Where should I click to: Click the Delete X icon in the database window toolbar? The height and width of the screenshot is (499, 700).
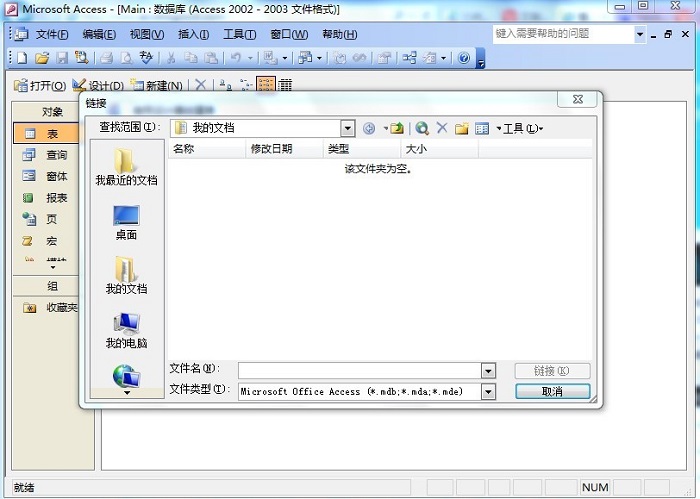(201, 84)
